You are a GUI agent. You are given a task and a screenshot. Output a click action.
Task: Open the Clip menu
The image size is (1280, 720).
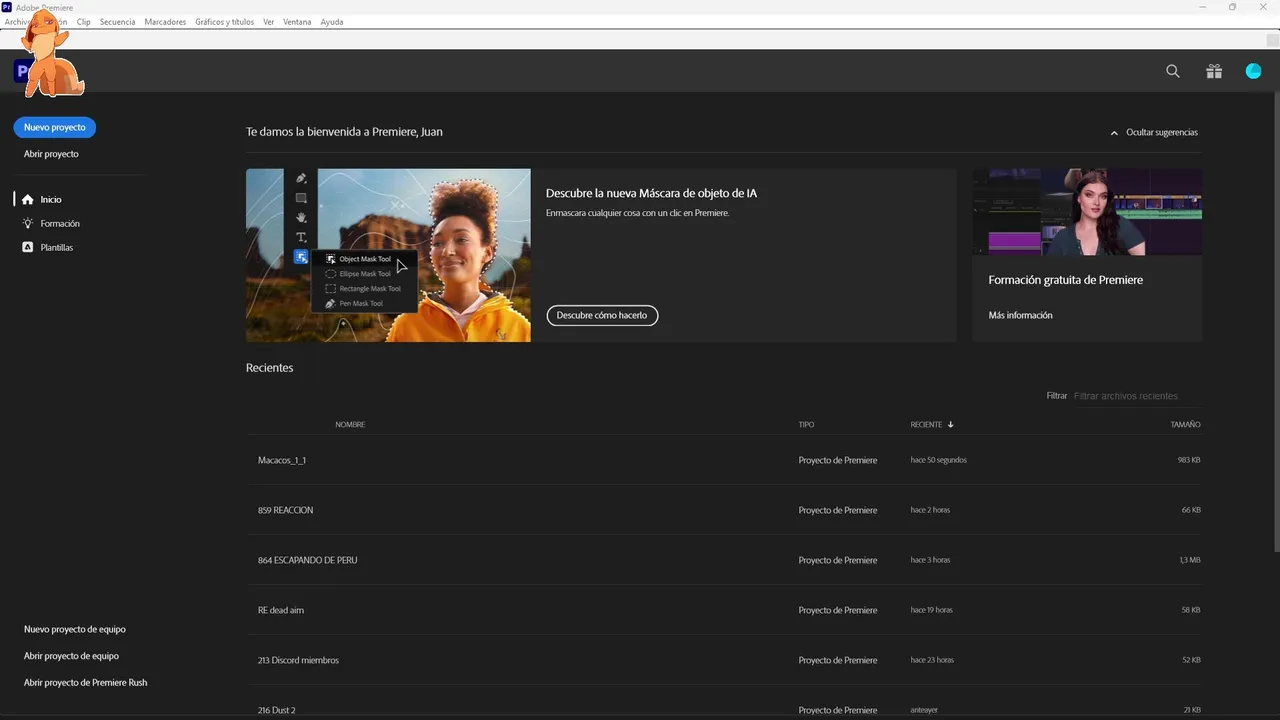pos(83,22)
